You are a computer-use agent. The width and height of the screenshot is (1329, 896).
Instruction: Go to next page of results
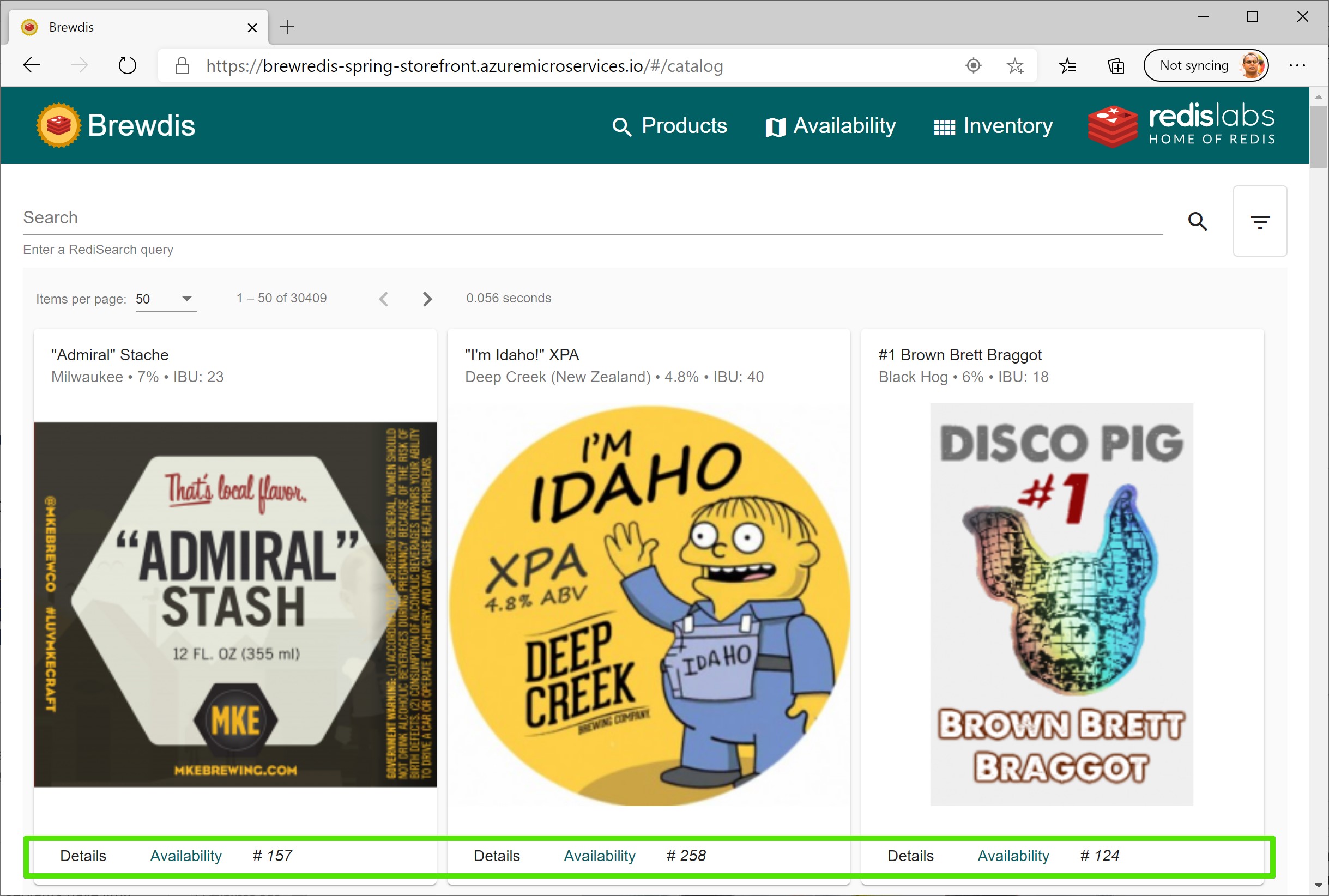(427, 299)
